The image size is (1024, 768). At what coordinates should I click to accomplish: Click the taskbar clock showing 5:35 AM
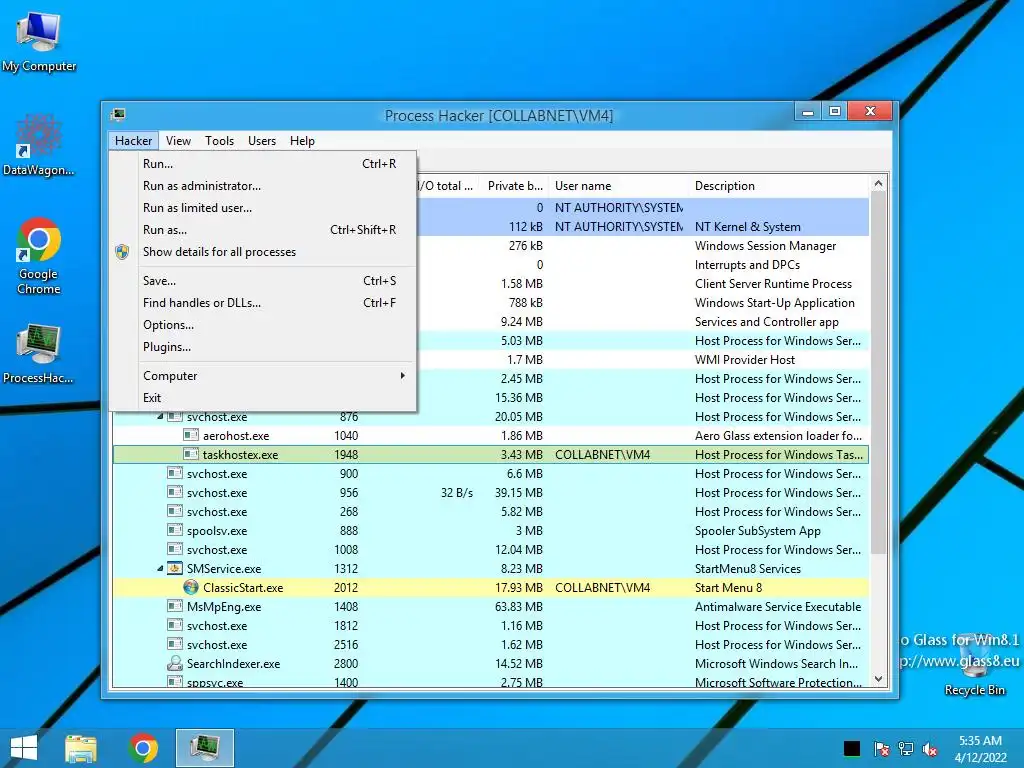pyautogui.click(x=980, y=748)
